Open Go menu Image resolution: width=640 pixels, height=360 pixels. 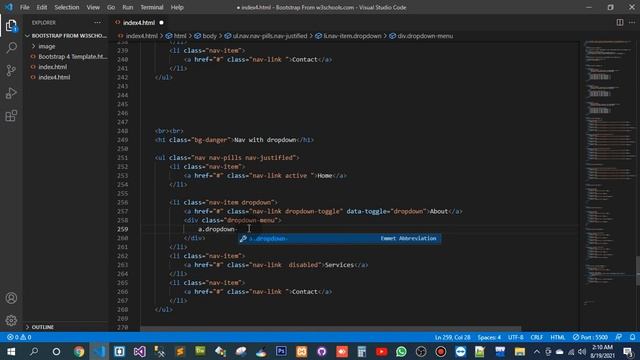point(111,7)
